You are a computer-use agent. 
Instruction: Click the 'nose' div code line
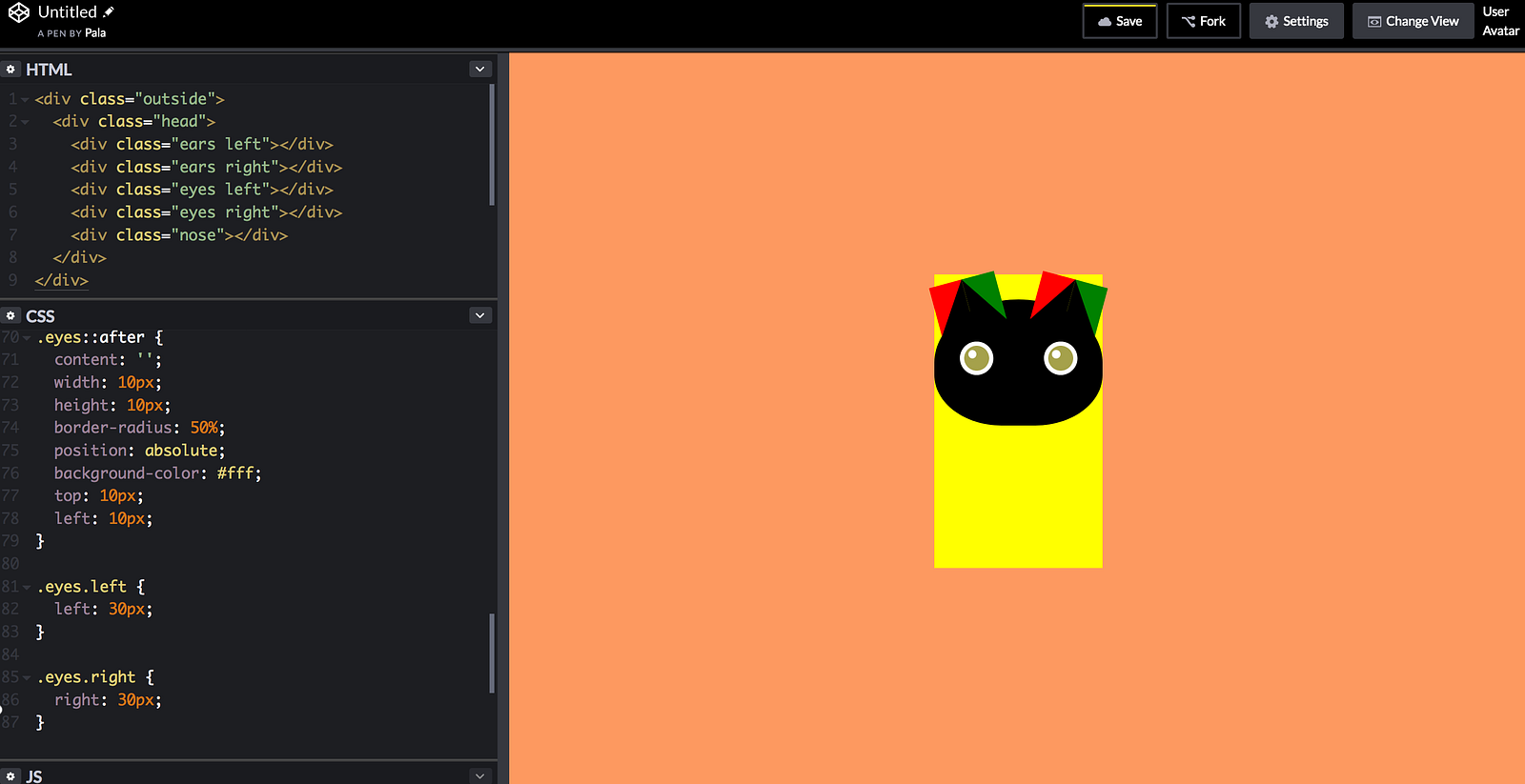click(179, 235)
